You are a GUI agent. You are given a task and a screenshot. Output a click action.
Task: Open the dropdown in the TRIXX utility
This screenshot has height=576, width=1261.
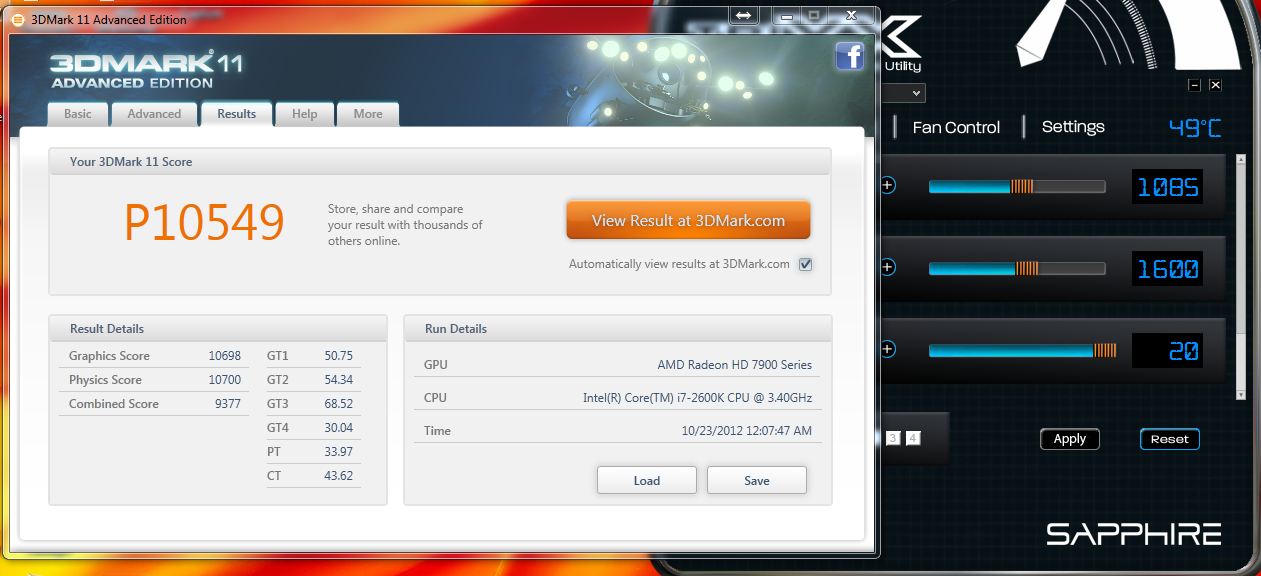[x=903, y=93]
